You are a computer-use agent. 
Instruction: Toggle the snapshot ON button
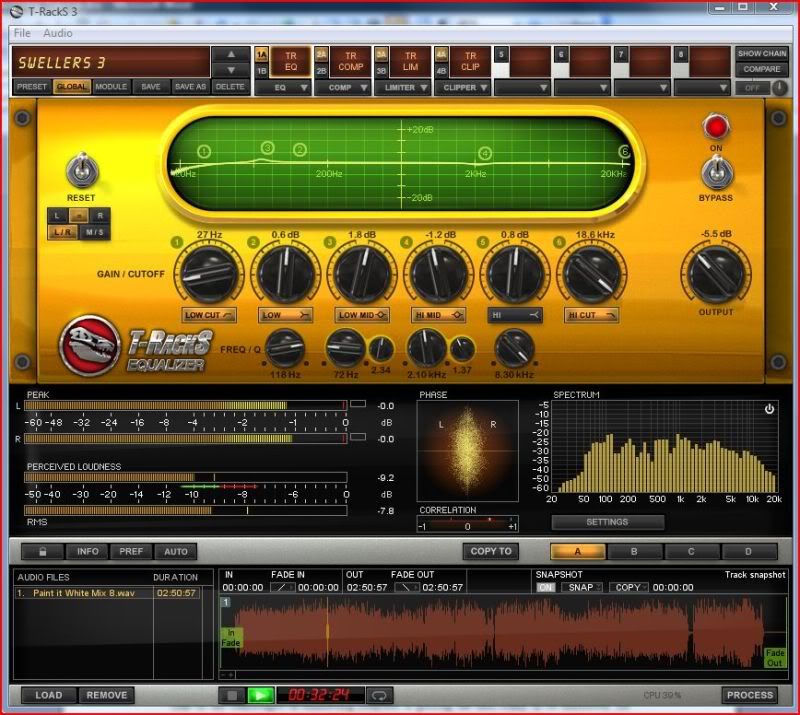tap(546, 587)
